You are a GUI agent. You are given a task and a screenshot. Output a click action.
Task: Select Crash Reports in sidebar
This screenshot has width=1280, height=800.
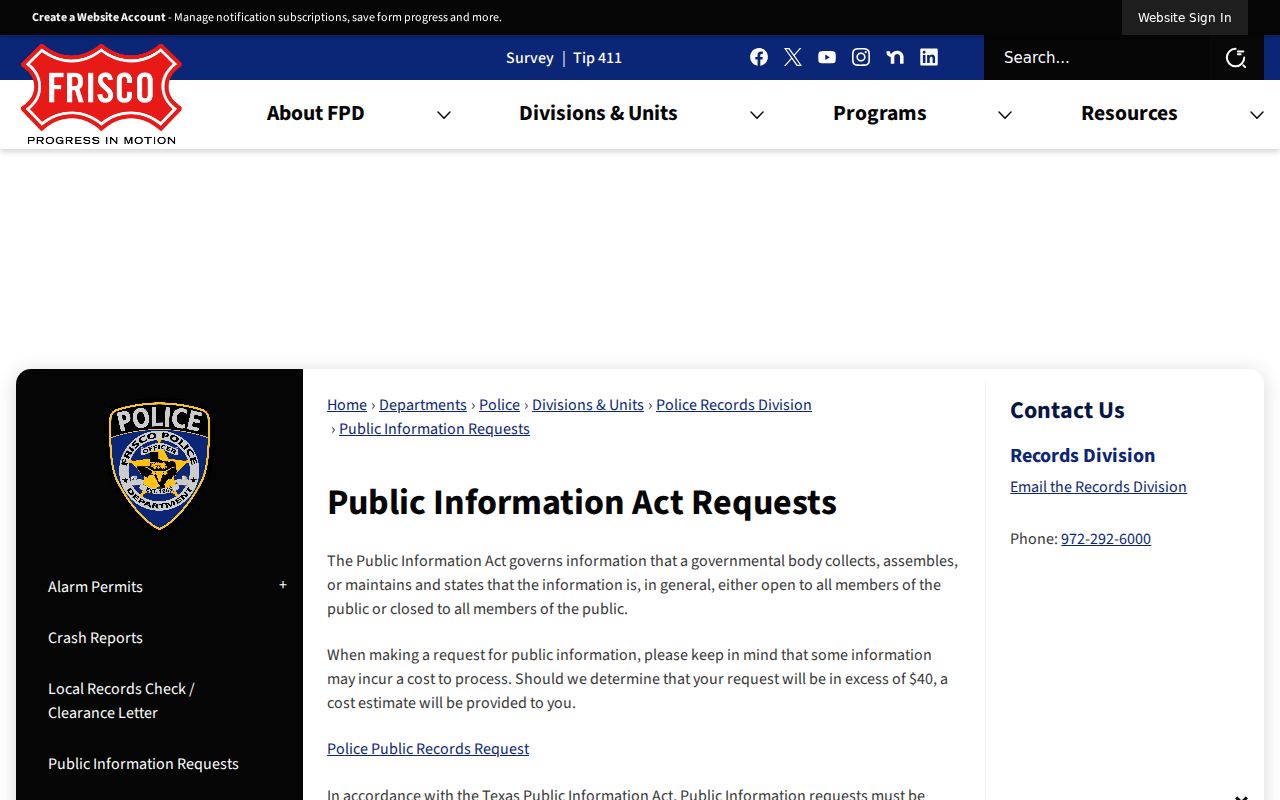(95, 638)
